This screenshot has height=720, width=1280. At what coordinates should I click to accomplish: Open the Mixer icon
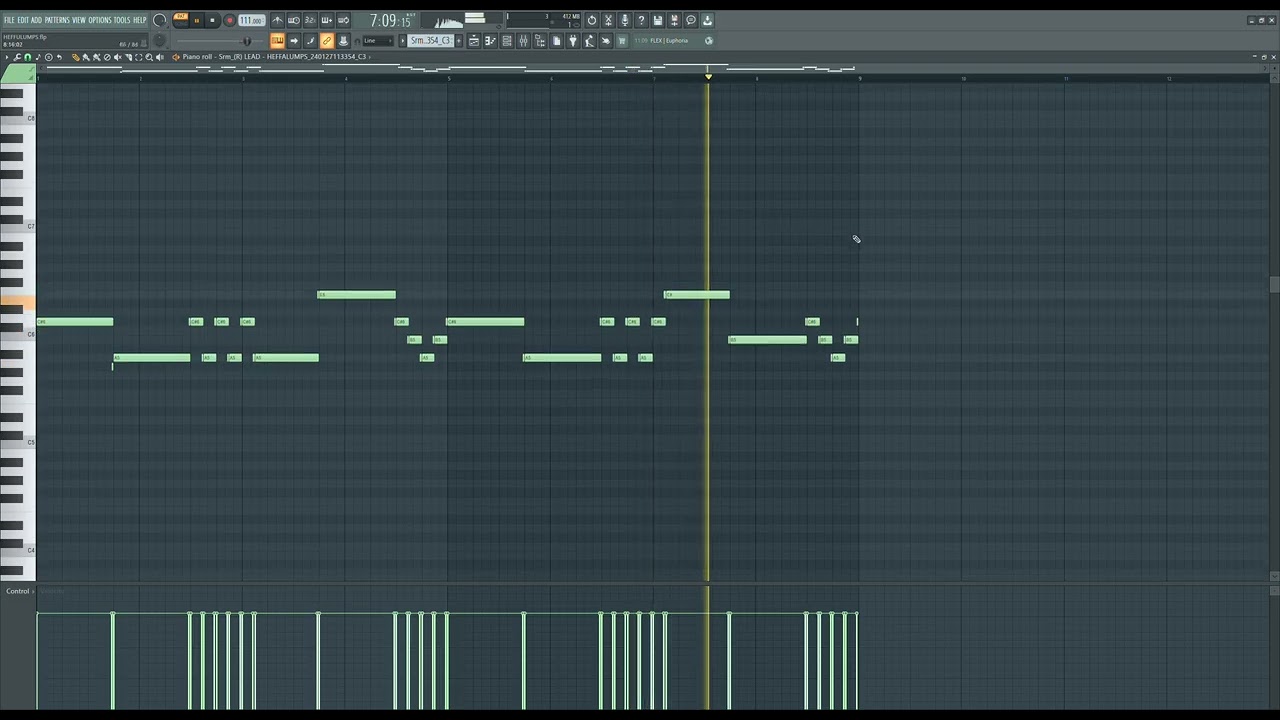(x=524, y=41)
